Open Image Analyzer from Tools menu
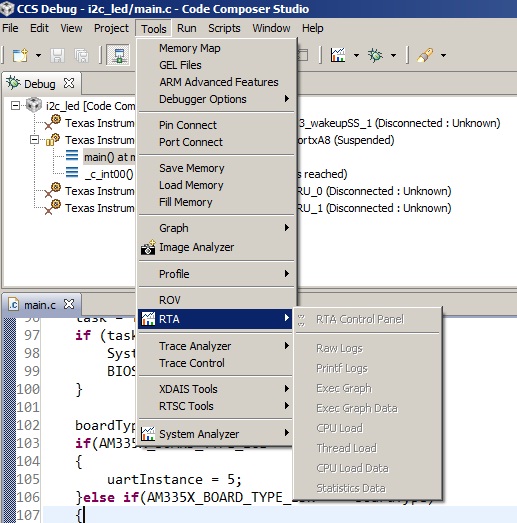The height and width of the screenshot is (523, 517). pos(216,247)
